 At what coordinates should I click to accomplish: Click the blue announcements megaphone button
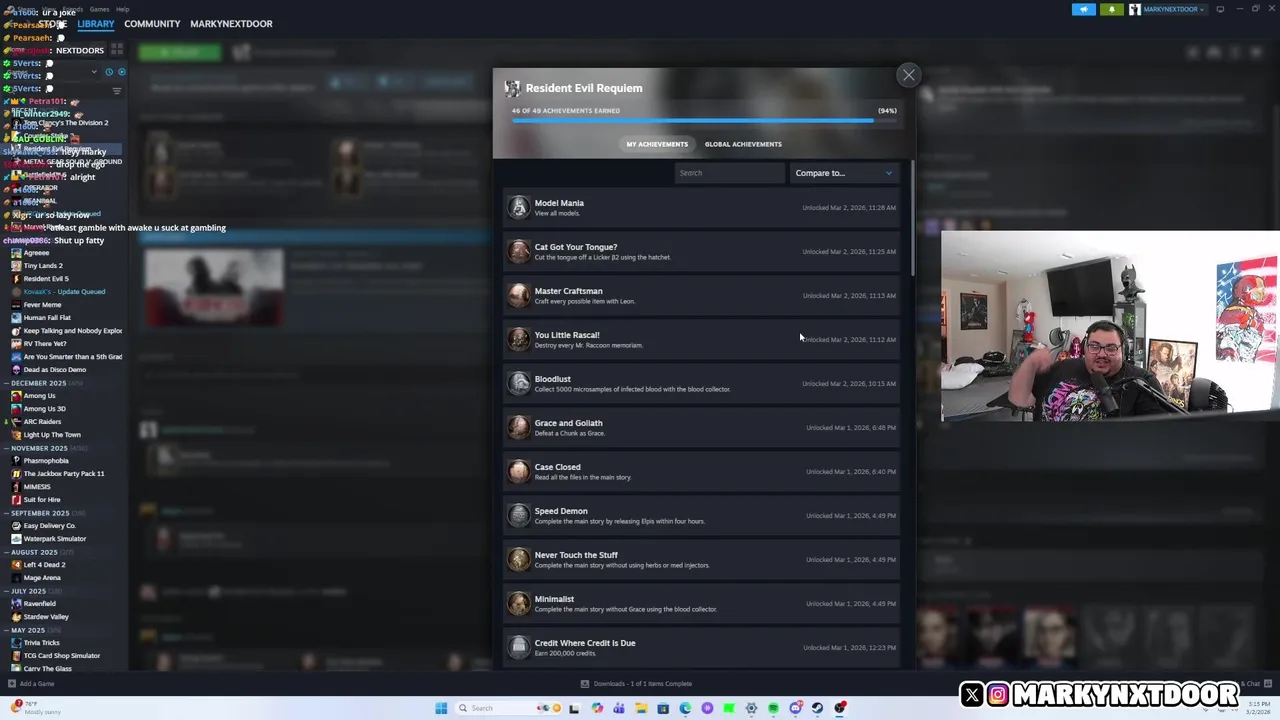tap(1084, 9)
